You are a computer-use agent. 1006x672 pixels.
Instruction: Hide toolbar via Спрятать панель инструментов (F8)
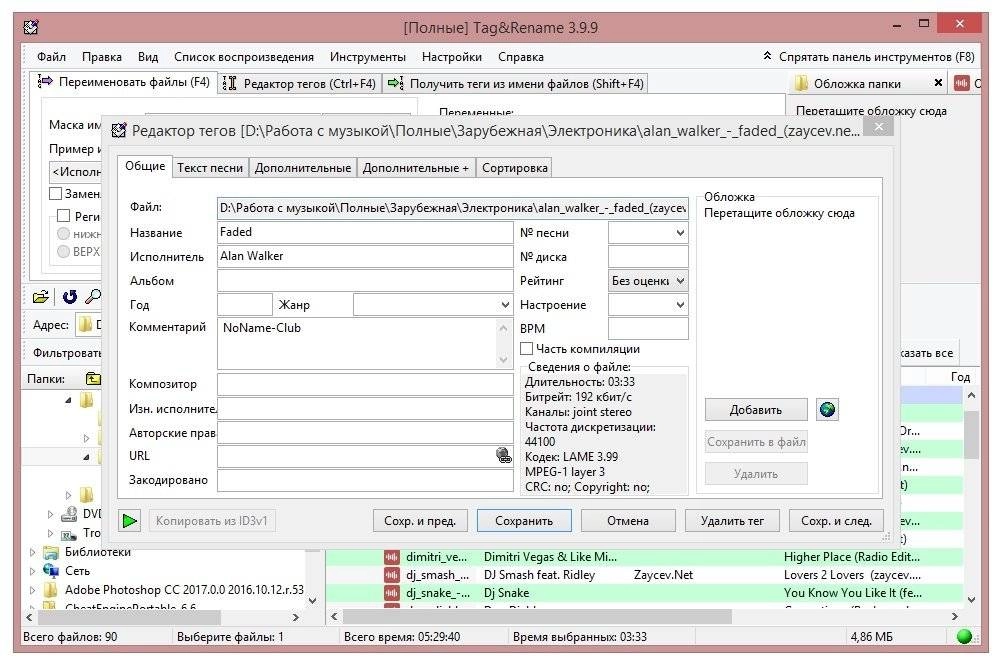[x=869, y=56]
